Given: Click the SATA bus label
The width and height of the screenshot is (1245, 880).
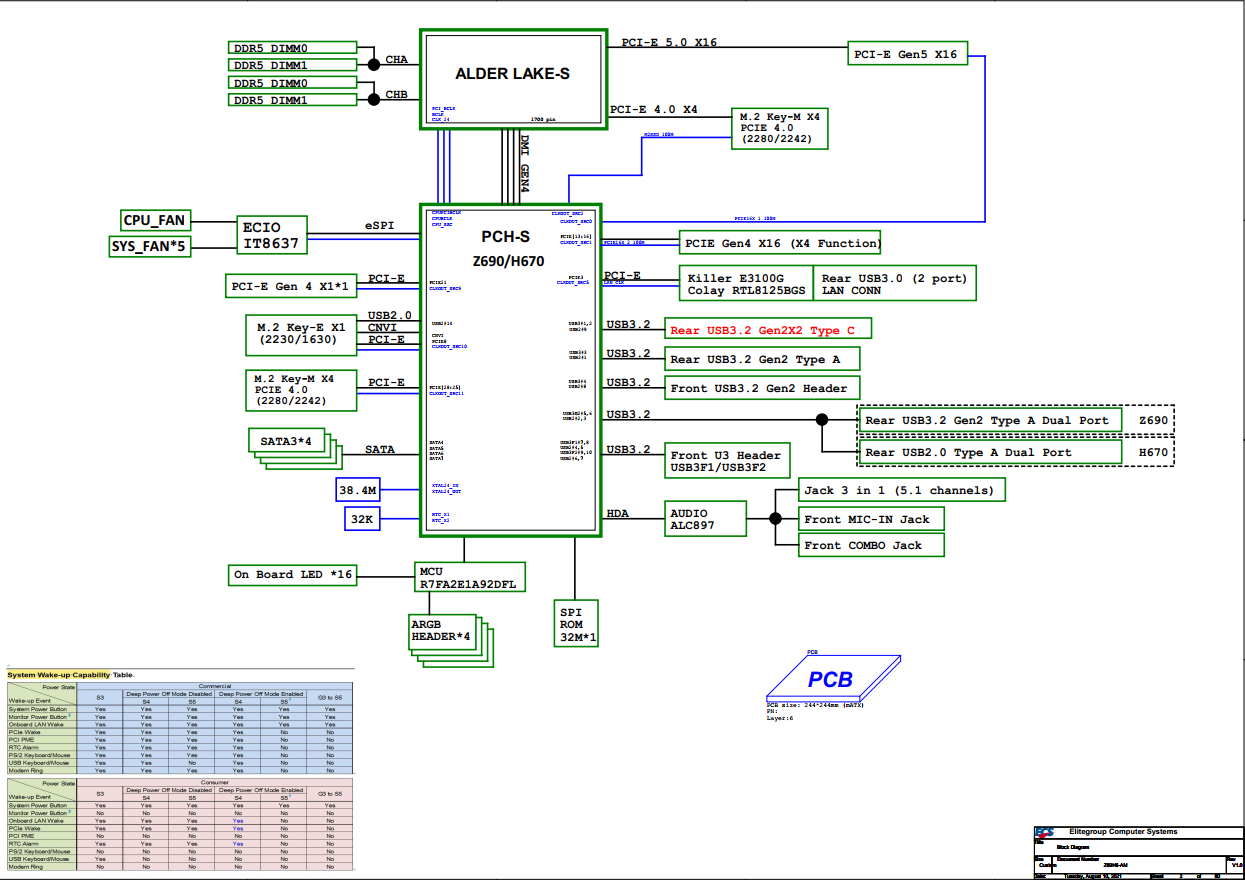Looking at the screenshot, I should (380, 450).
